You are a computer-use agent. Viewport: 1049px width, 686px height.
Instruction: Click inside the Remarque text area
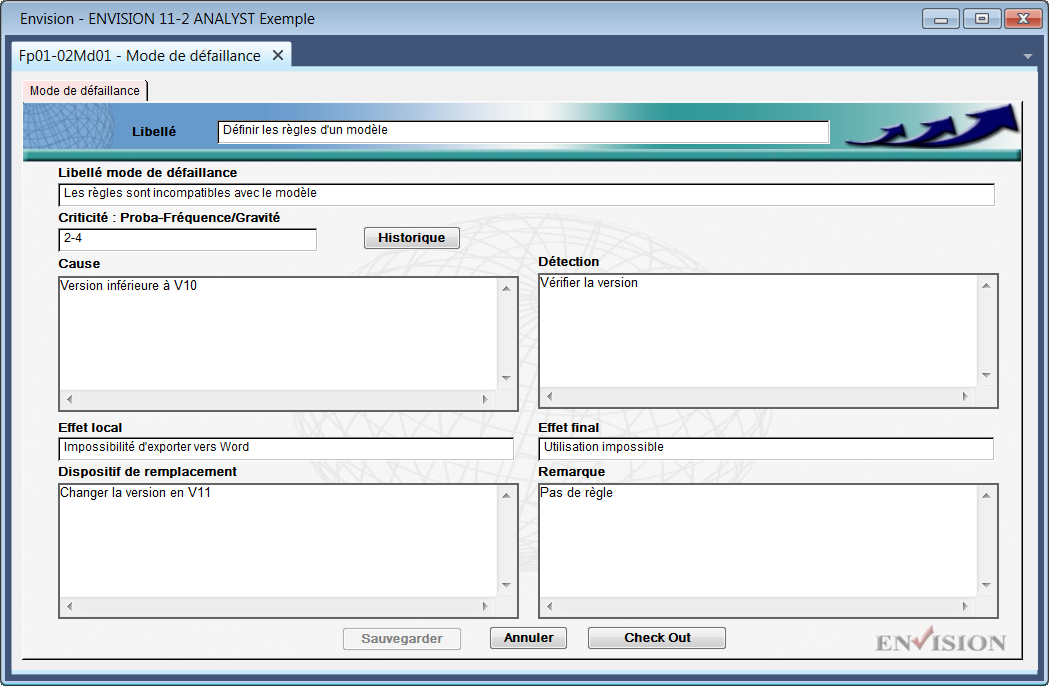point(758,540)
